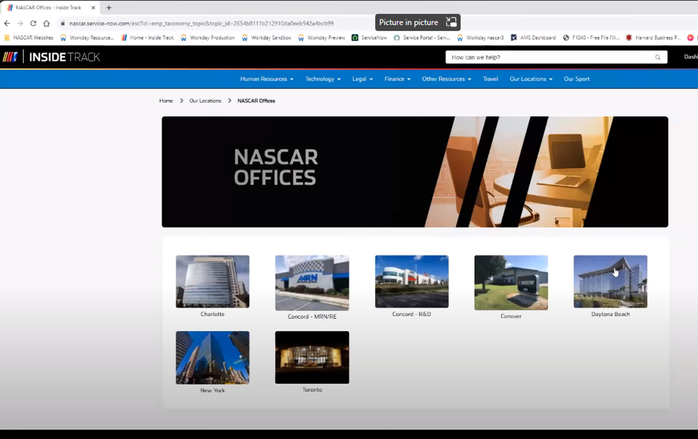The height and width of the screenshot is (439, 698).
Task: Click the site info lock icon
Action: click(63, 23)
